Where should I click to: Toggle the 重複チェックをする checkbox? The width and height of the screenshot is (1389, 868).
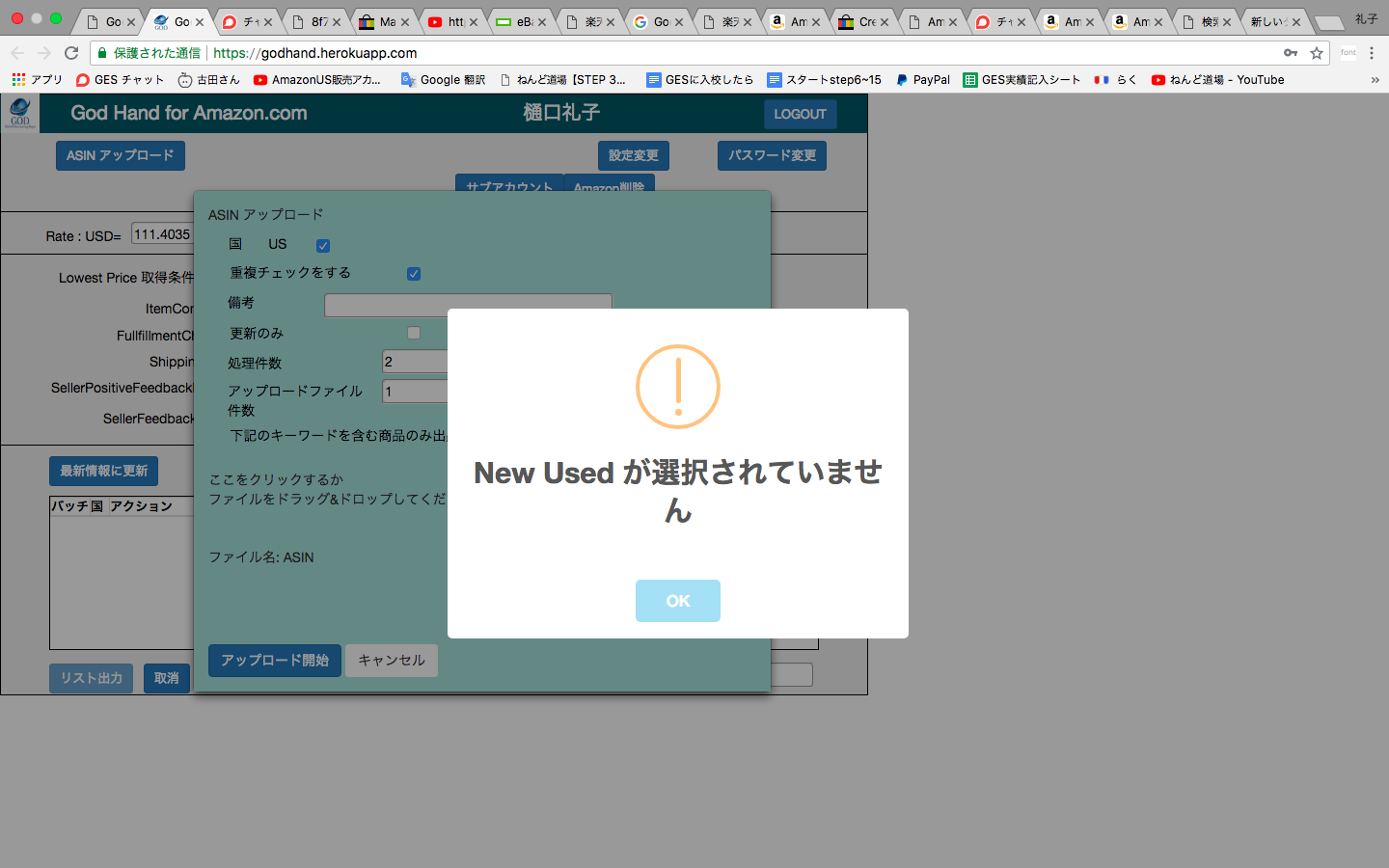click(x=414, y=274)
